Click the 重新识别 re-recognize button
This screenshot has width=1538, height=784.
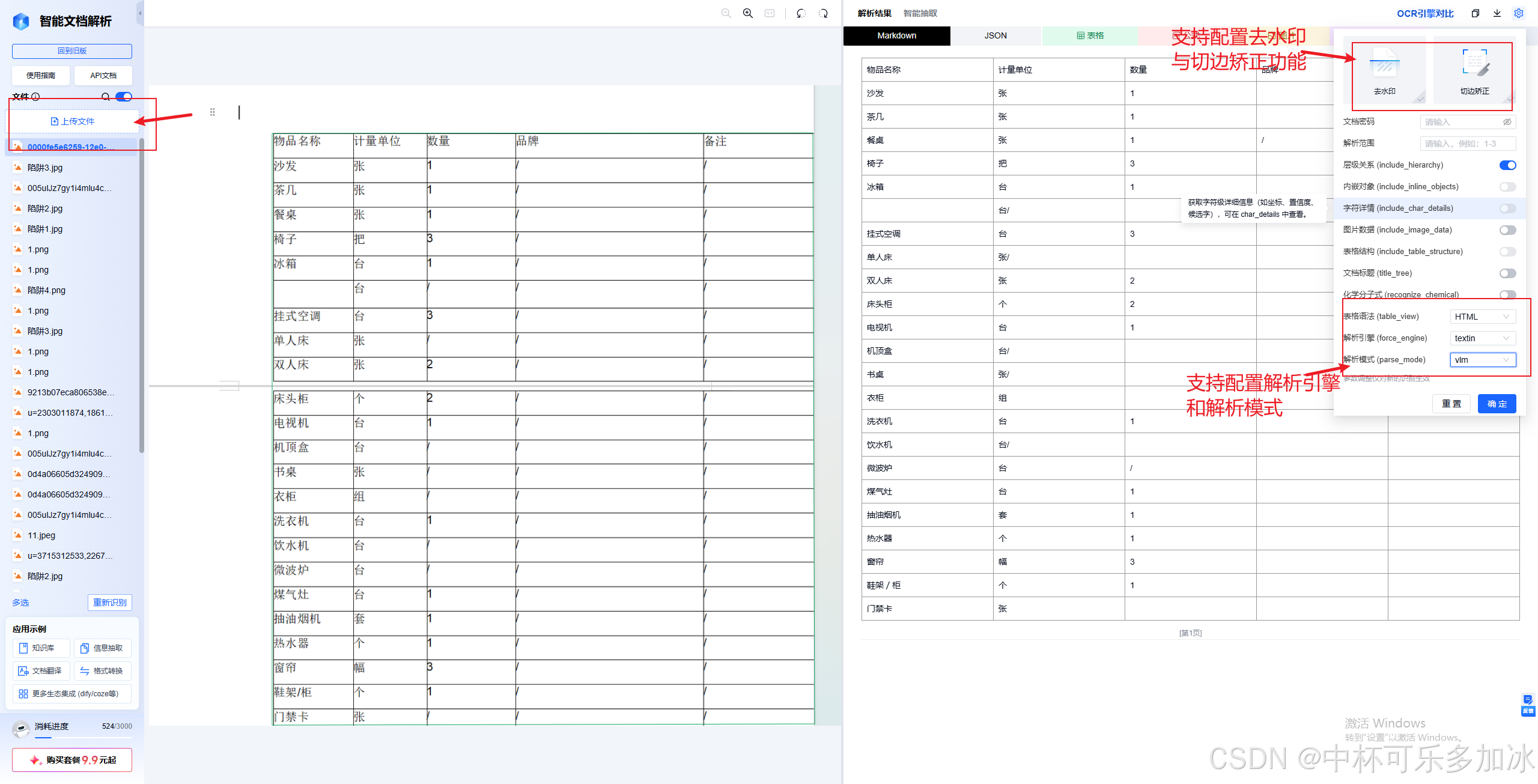point(110,603)
